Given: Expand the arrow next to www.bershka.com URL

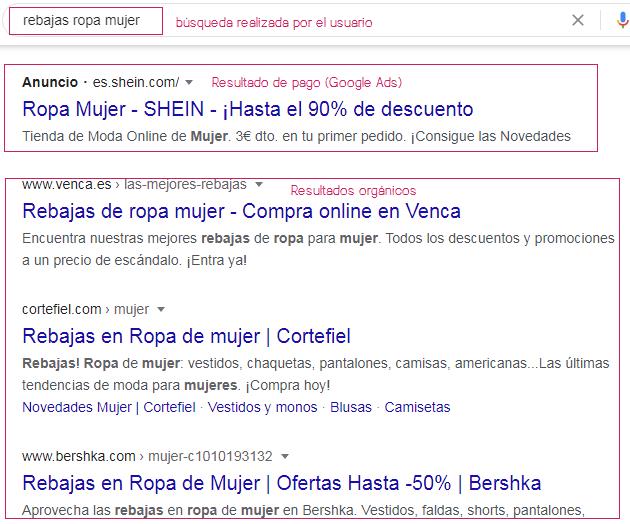Looking at the screenshot, I should pyautogui.click(x=285, y=456).
